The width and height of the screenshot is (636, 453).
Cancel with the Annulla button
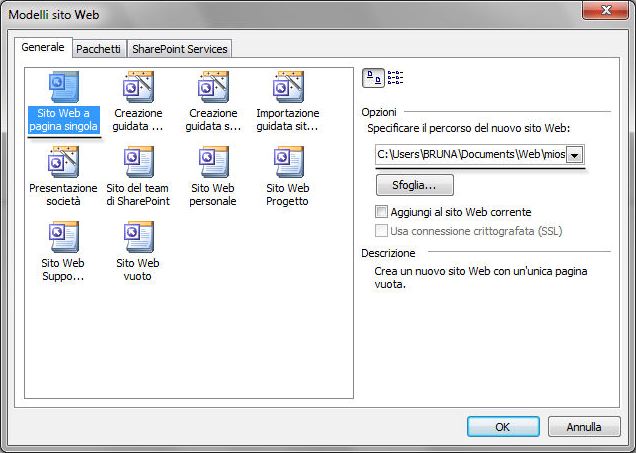[584, 427]
